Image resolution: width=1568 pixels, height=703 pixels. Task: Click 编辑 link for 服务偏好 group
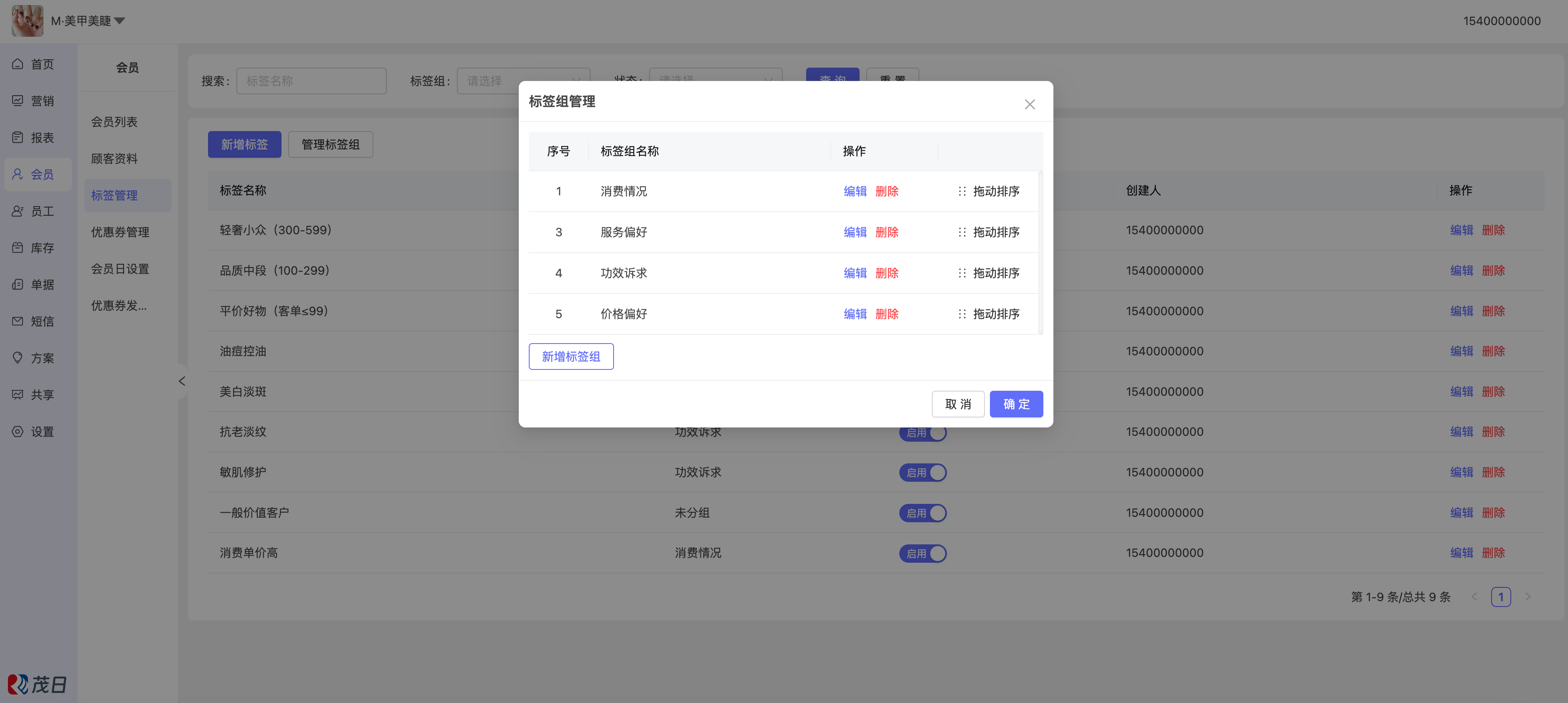[855, 232]
